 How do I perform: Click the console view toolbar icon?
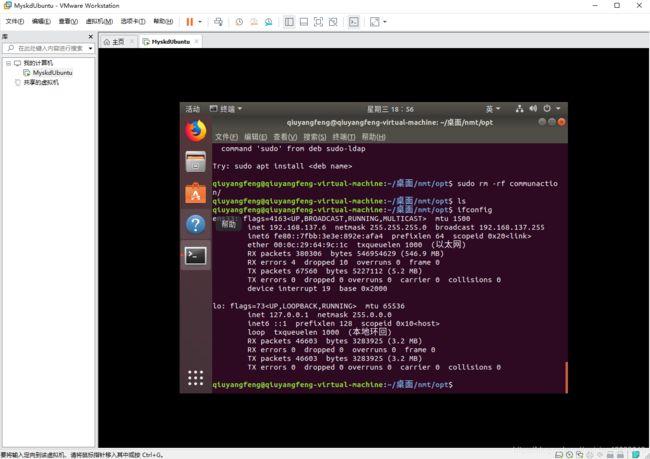(x=354, y=22)
